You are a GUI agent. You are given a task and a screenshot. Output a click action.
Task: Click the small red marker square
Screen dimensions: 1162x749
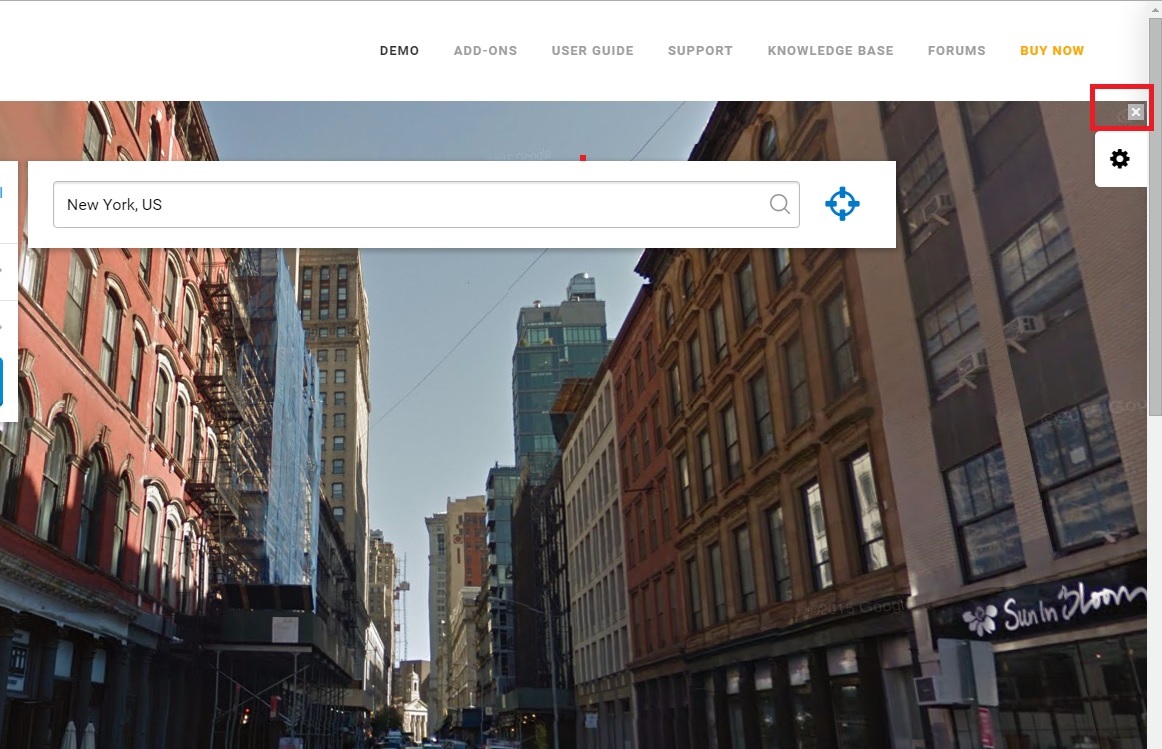[x=584, y=157]
